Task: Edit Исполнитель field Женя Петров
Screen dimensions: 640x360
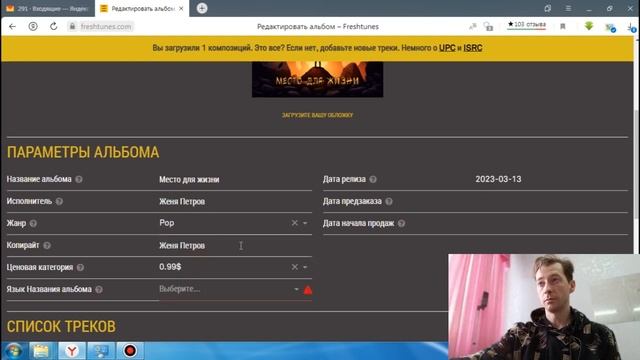Action: pos(235,202)
